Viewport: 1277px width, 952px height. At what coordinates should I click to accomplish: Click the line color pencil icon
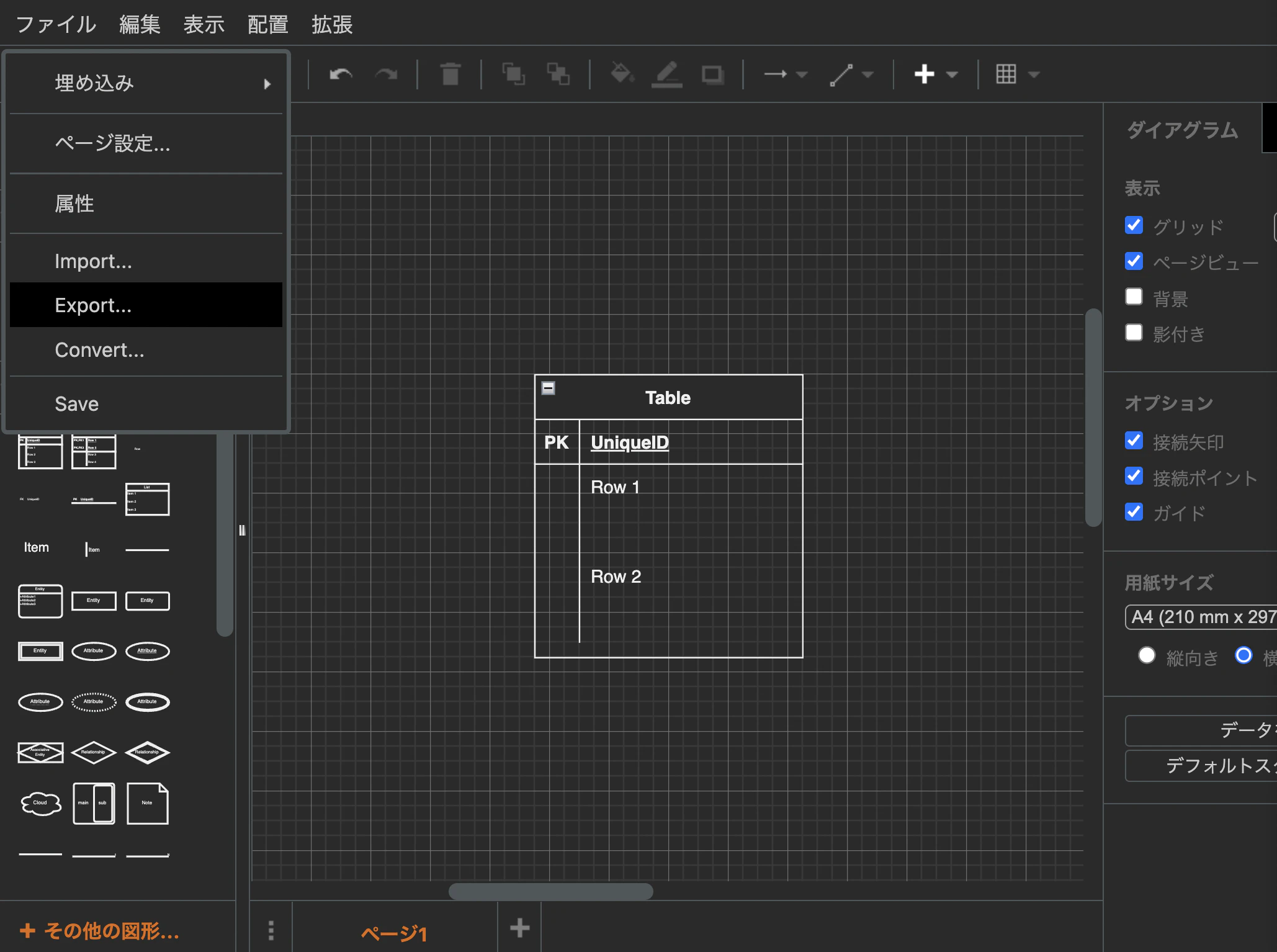tap(666, 74)
